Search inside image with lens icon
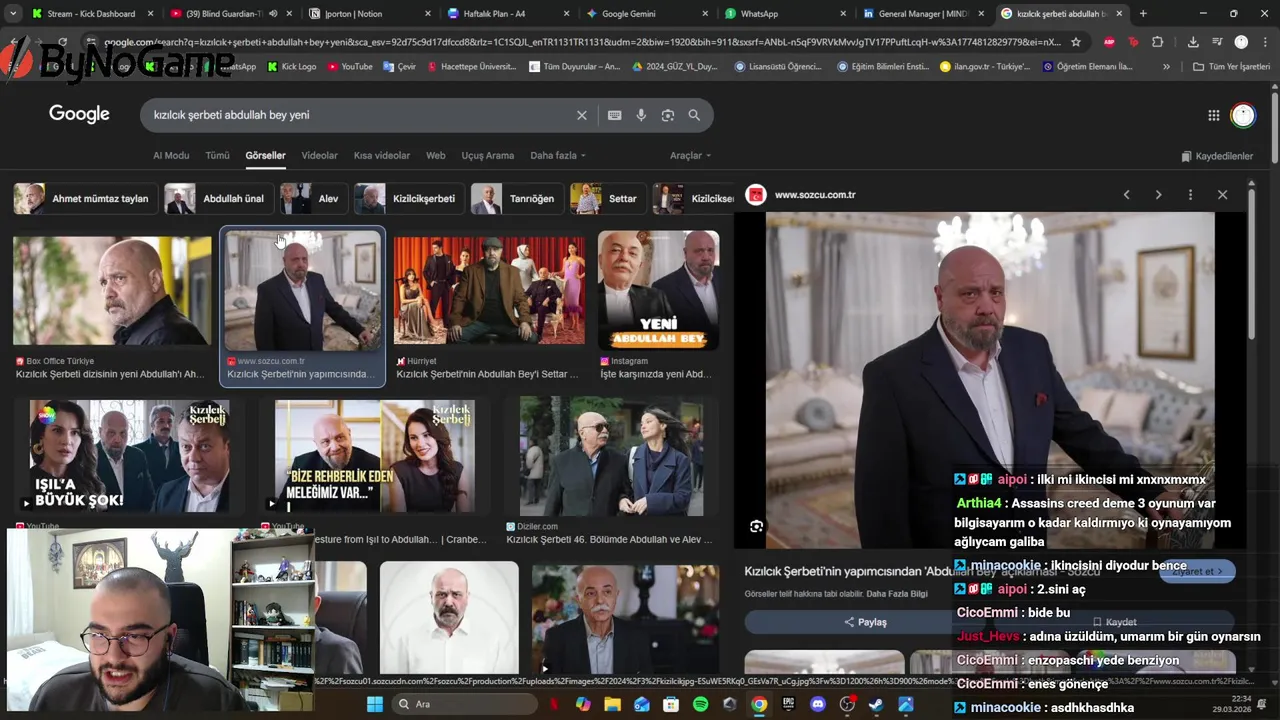This screenshot has width=1280, height=720. coord(756,526)
